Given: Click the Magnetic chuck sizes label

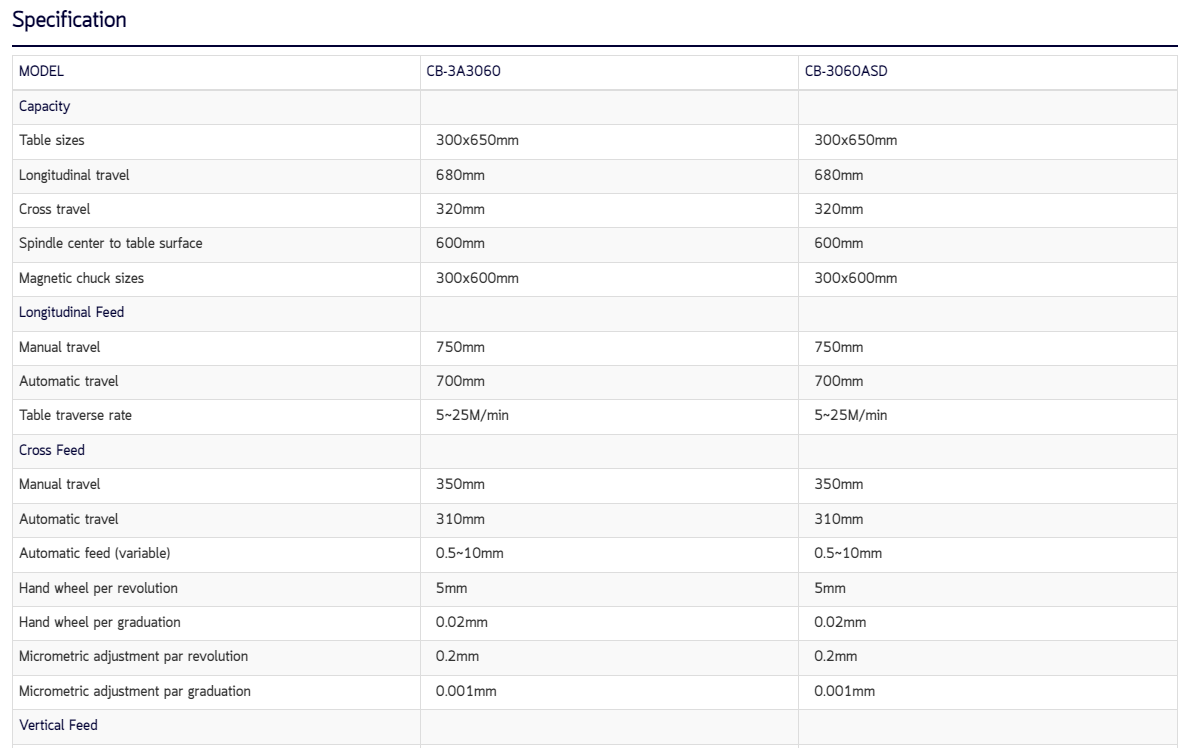Looking at the screenshot, I should pyautogui.click(x=81, y=278).
